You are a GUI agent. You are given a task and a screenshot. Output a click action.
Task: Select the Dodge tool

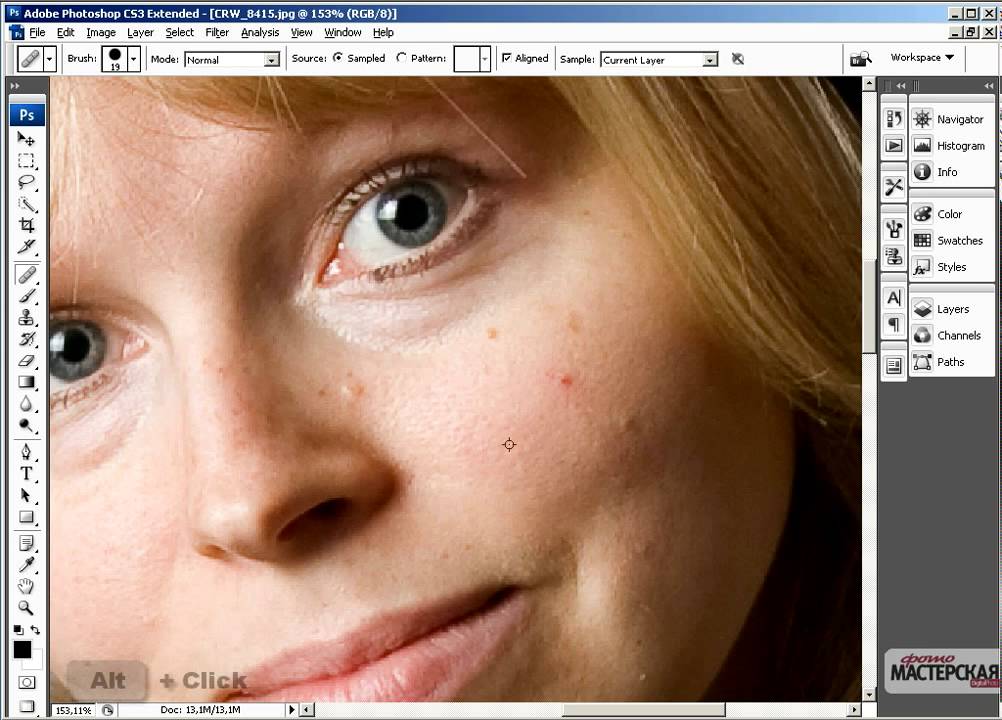26,425
